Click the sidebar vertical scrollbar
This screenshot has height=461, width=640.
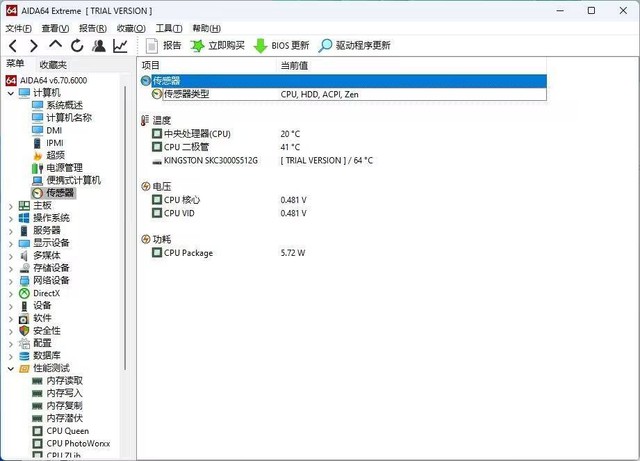pos(125,229)
